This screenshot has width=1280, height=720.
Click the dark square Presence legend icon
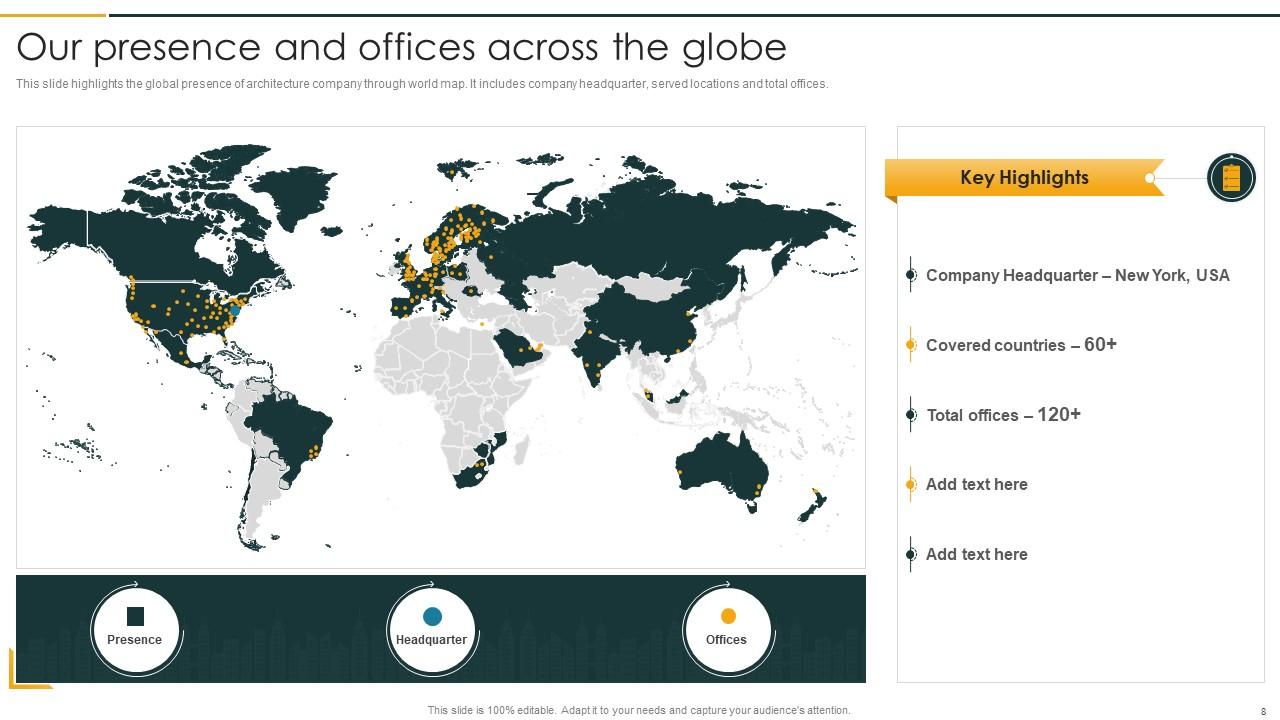[x=135, y=616]
